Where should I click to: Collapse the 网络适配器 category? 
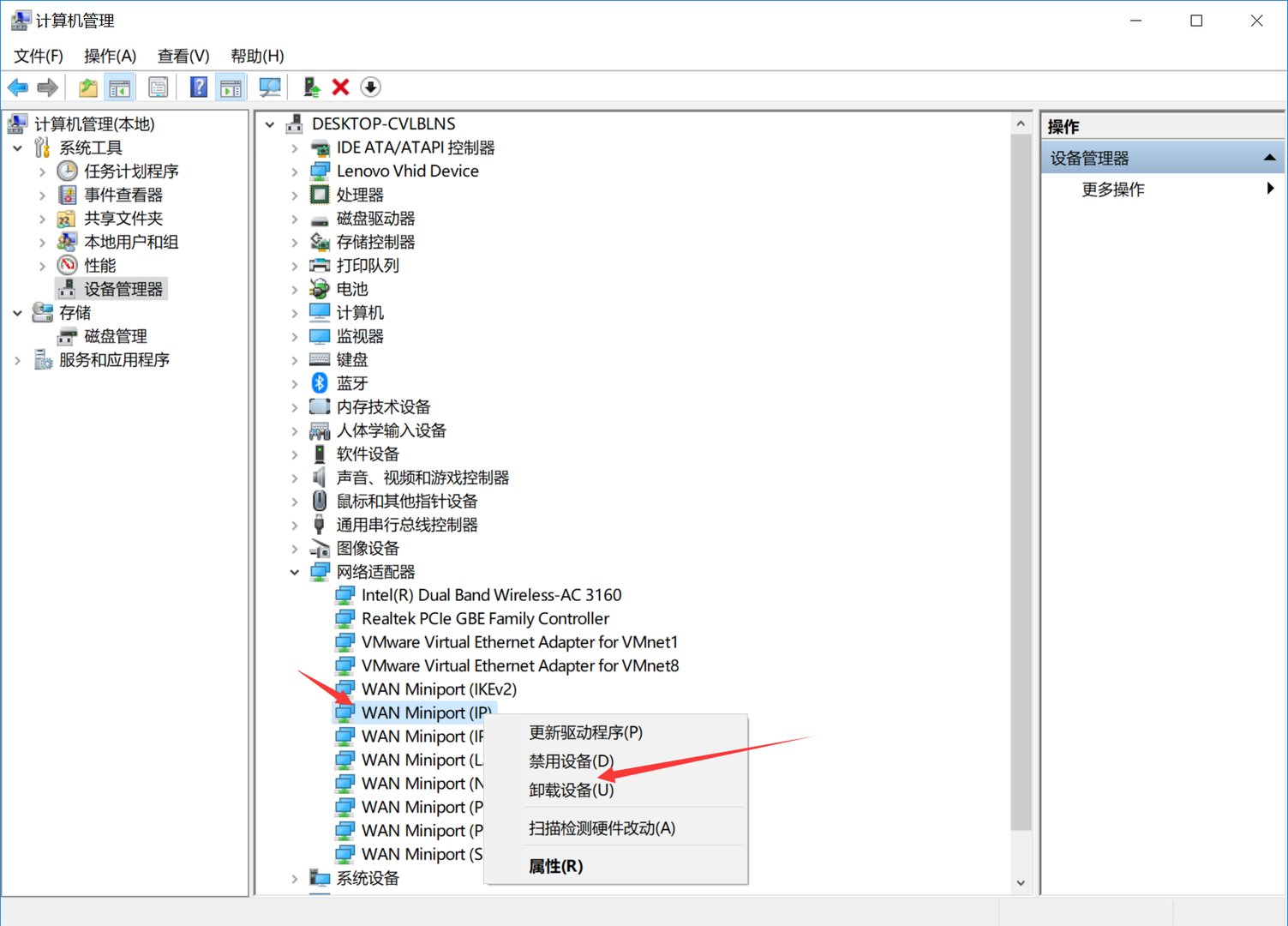[295, 572]
